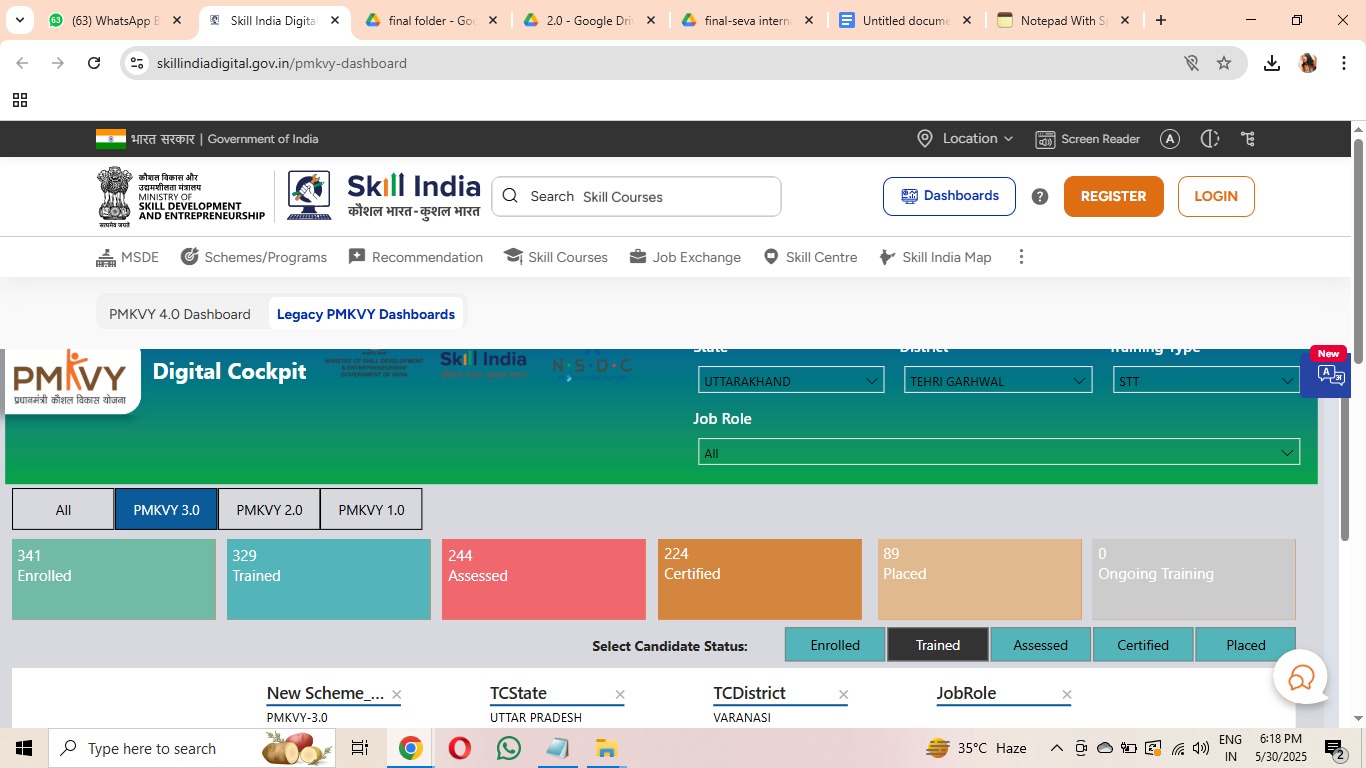This screenshot has width=1366, height=768.
Task: Switch to PMKVY 4.0 Dashboard tab
Action: 180,314
